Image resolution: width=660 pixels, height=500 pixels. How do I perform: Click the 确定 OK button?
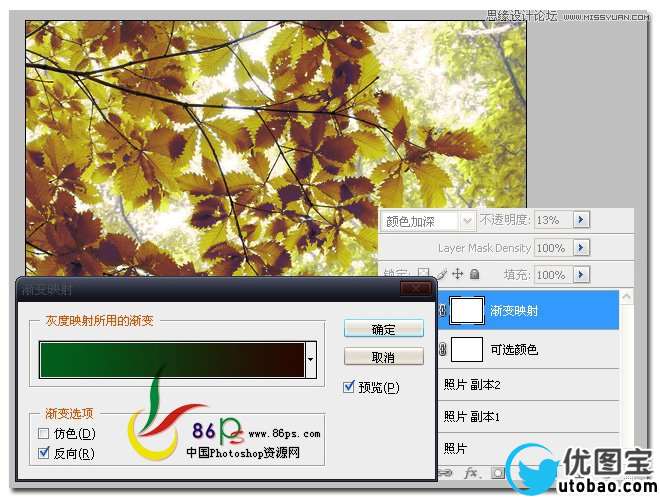pyautogui.click(x=383, y=329)
